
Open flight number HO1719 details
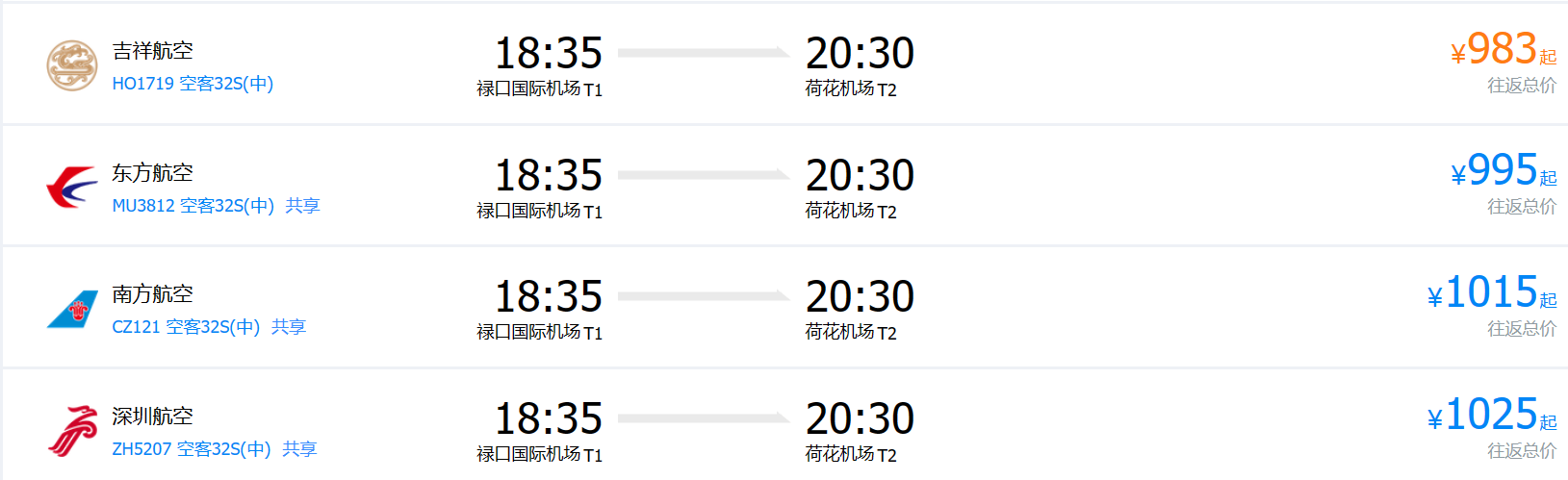(x=142, y=84)
